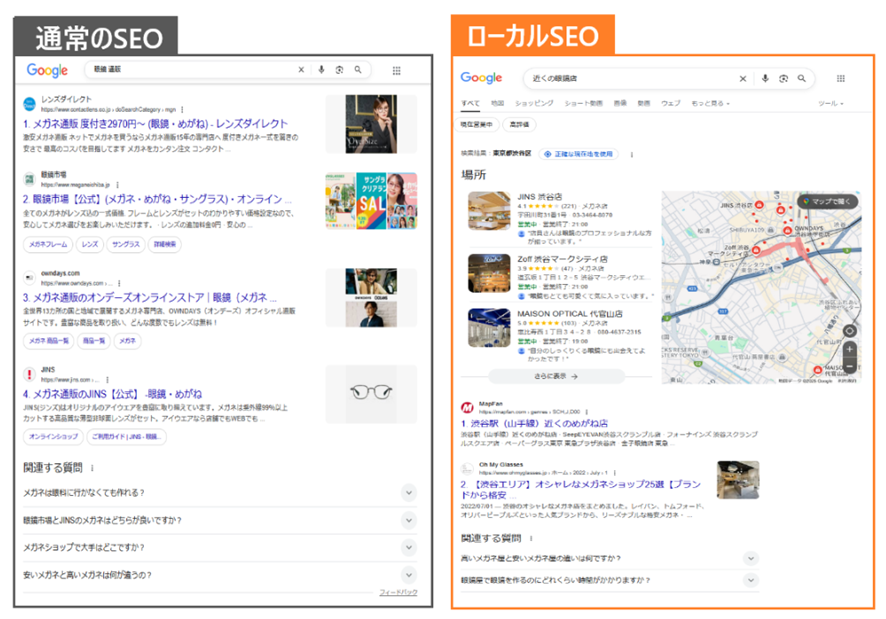The height and width of the screenshot is (619, 886).
Task: Enable the 現在営業中 filter chip
Action: 478,123
